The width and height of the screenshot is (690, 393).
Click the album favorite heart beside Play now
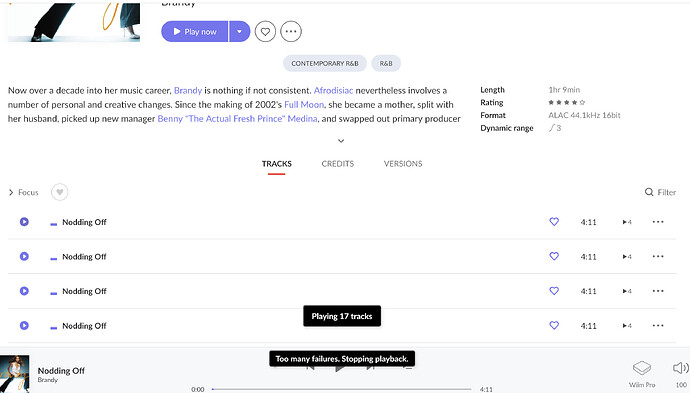265,32
